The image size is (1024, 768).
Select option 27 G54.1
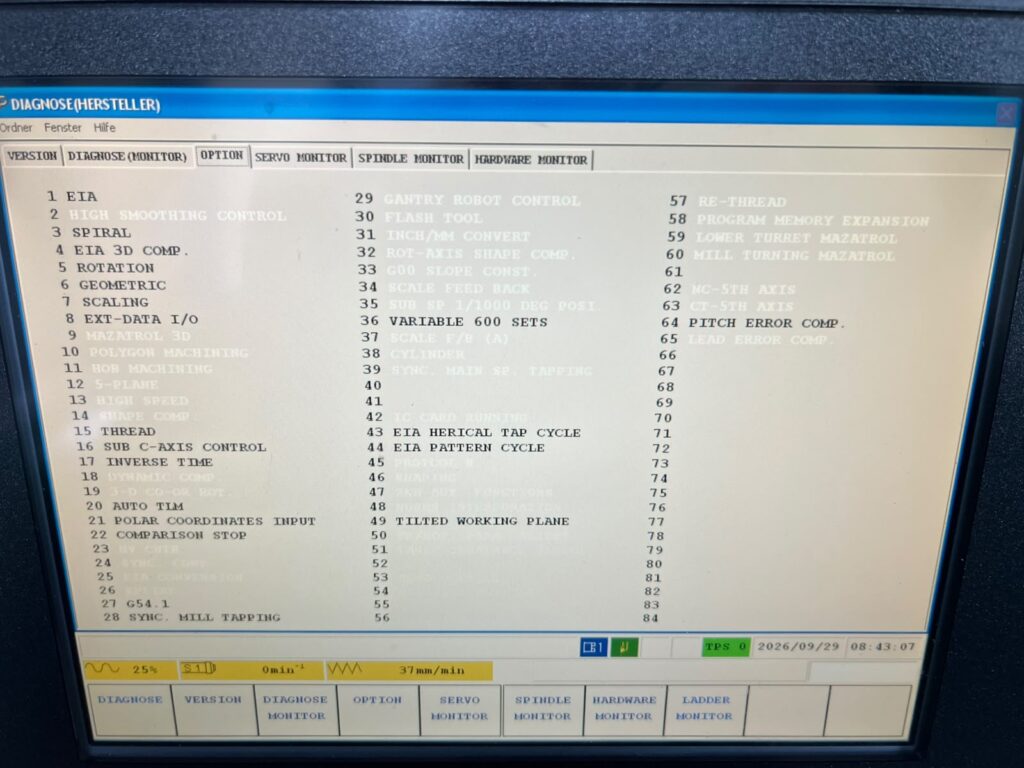[135, 603]
